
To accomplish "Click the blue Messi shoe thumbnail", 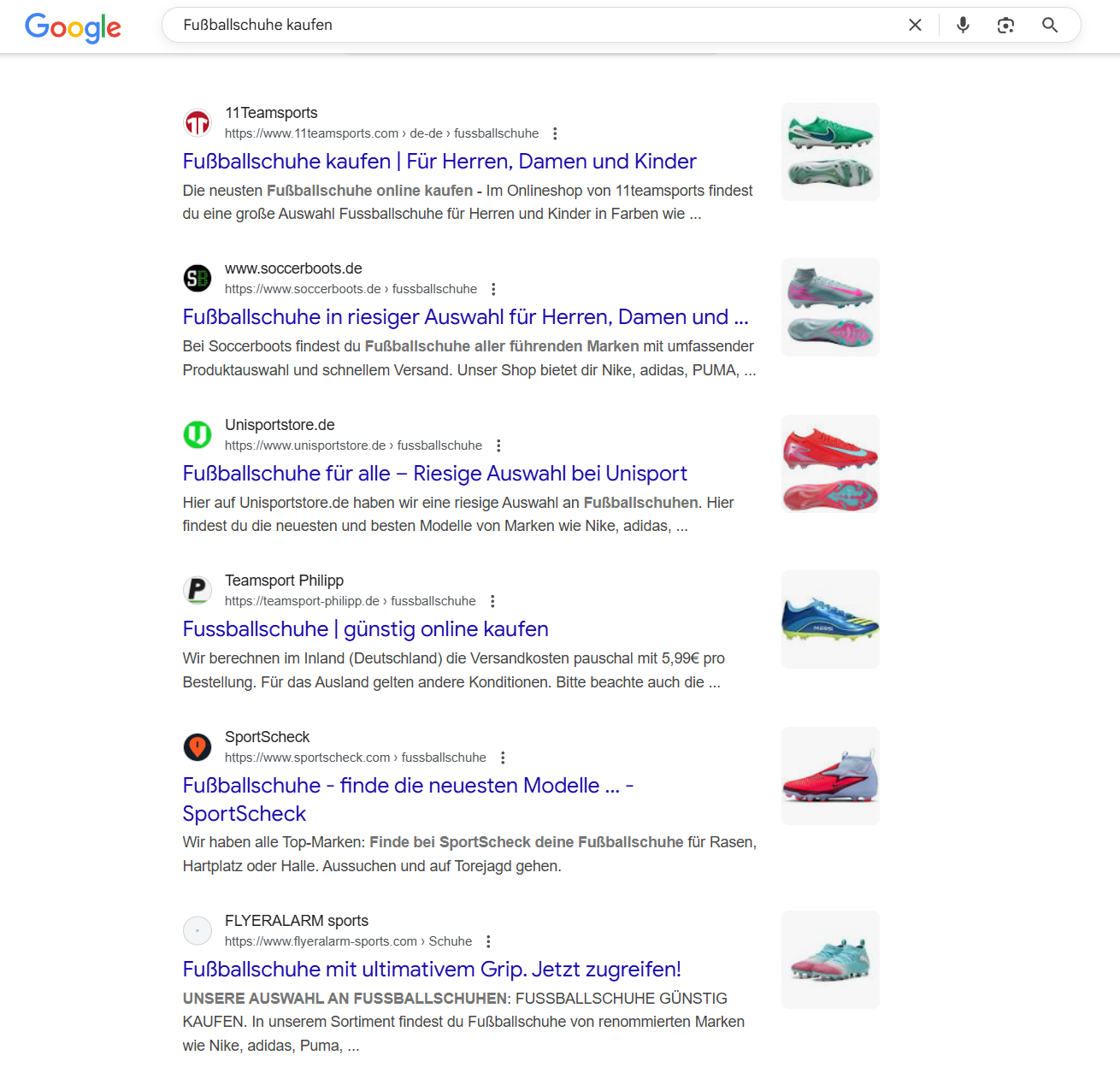I will (830, 620).
